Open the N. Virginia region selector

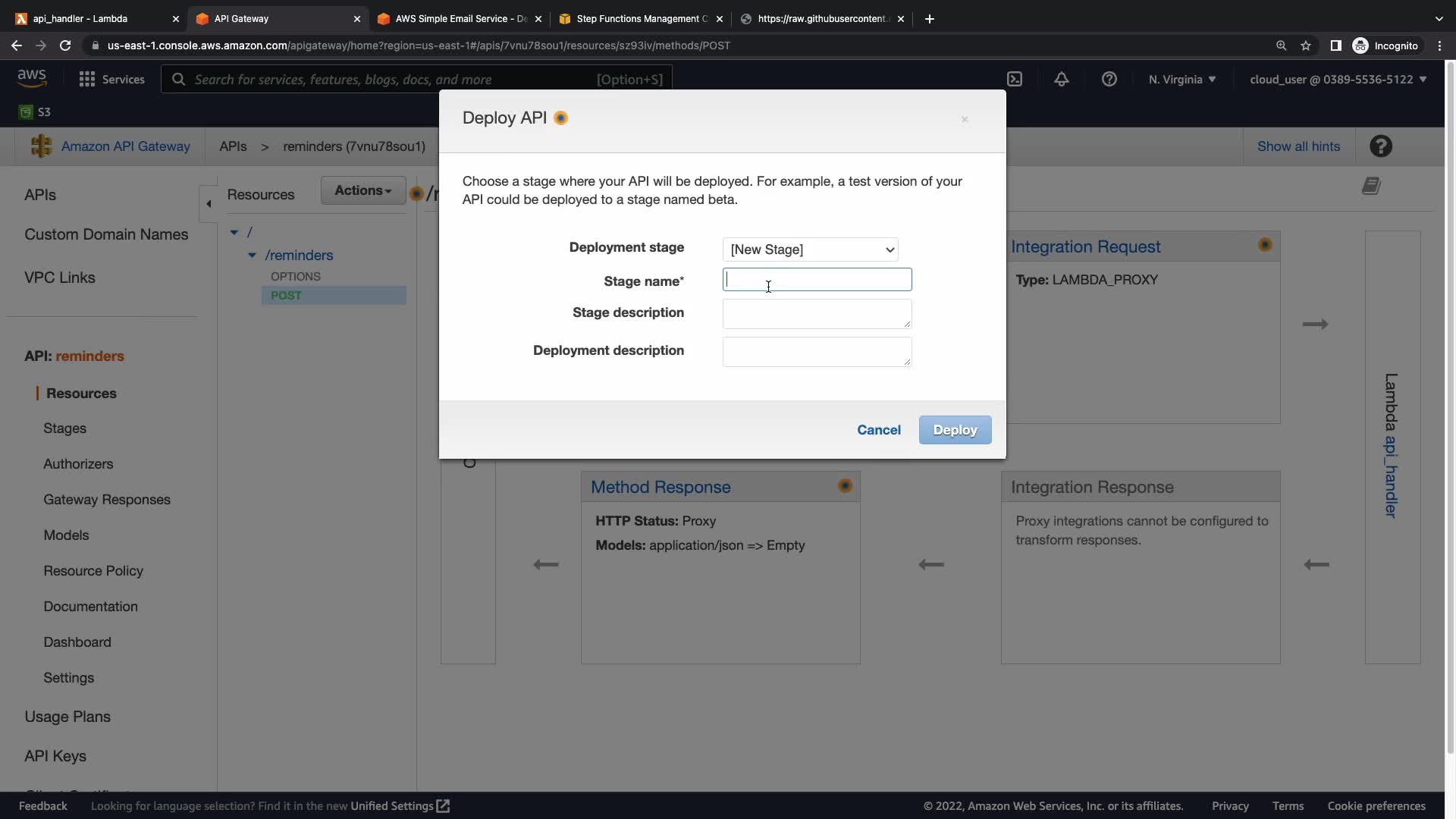point(1181,79)
